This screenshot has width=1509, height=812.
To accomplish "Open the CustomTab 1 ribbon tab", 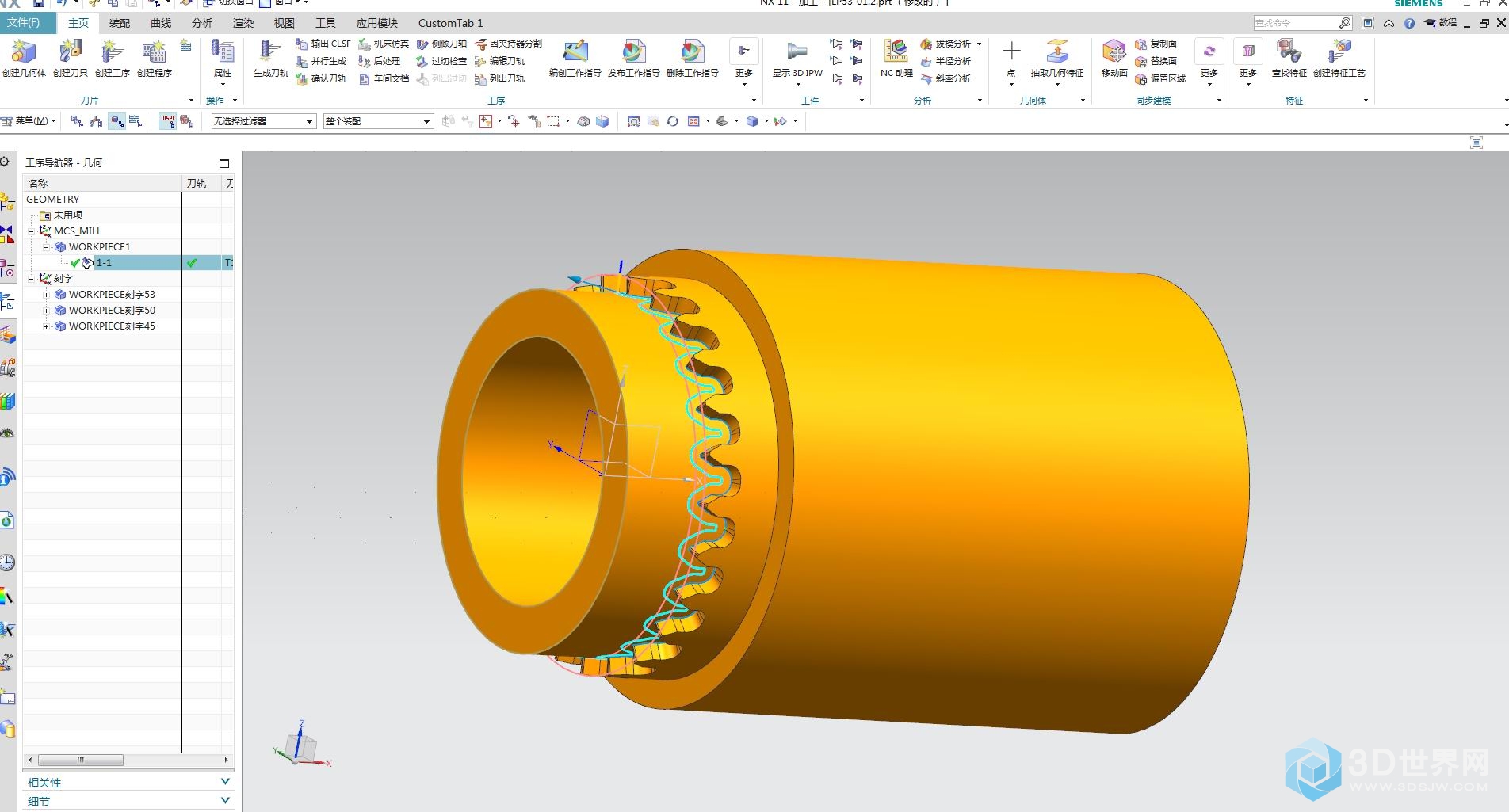I will [451, 23].
